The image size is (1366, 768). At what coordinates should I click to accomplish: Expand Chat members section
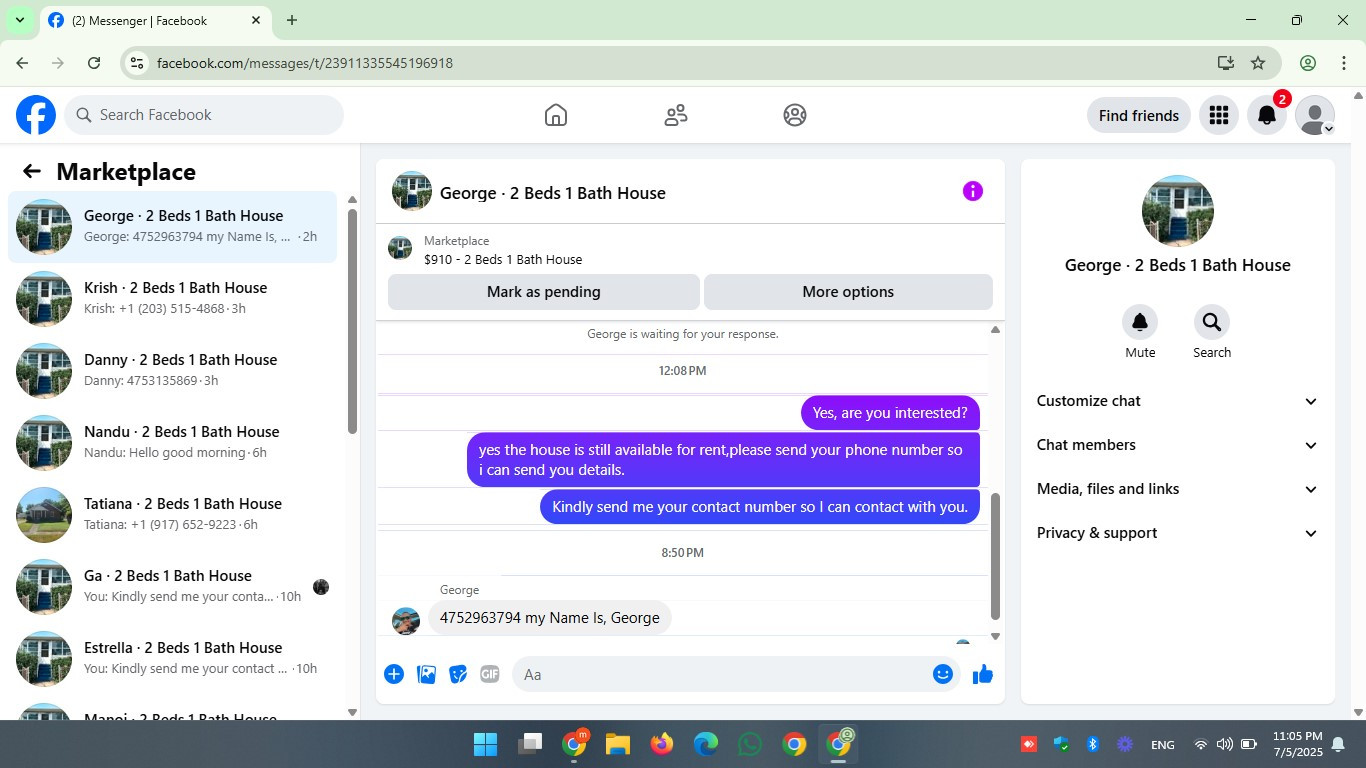click(1178, 445)
